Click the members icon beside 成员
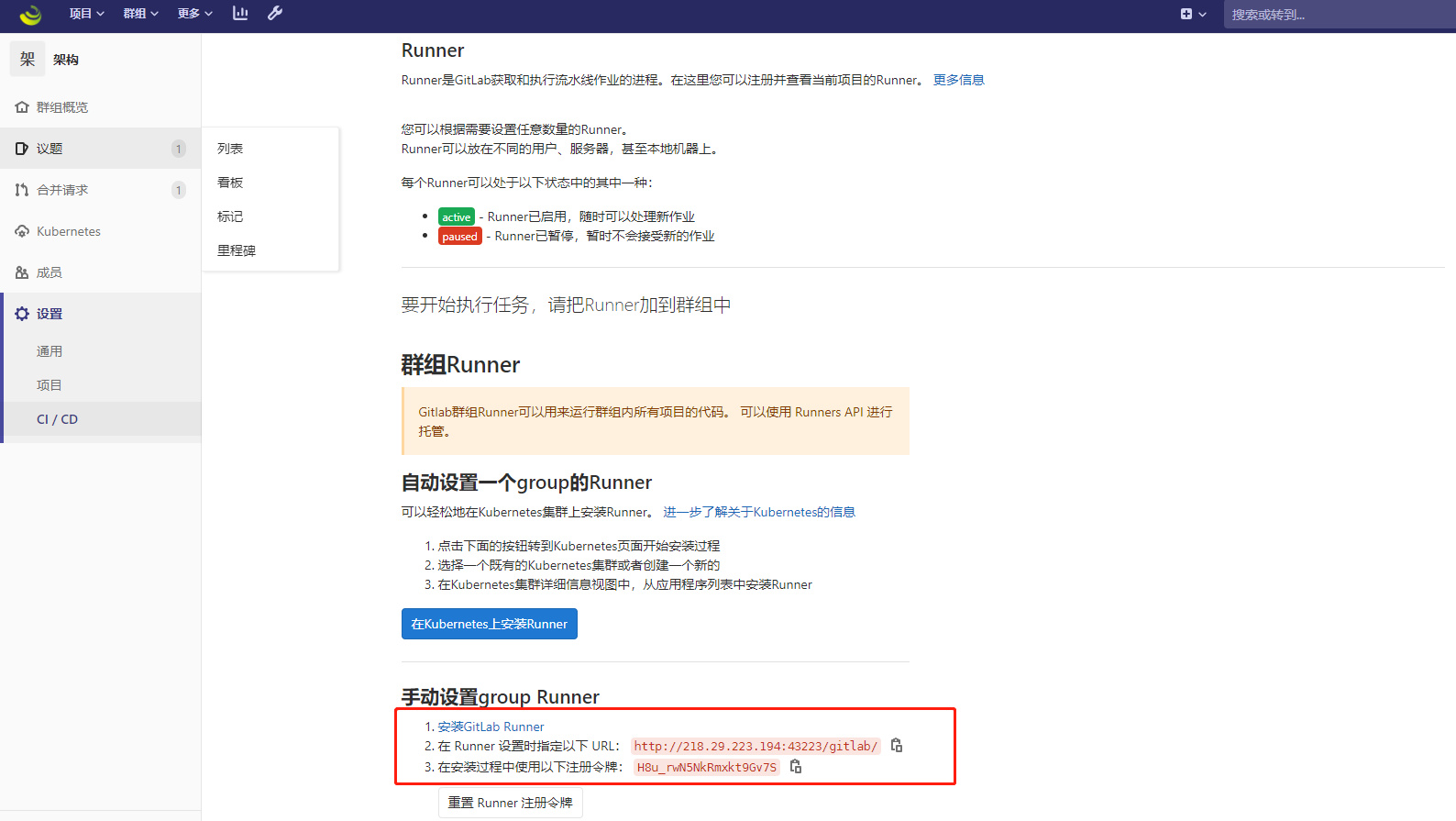The image size is (1456, 821). [22, 272]
